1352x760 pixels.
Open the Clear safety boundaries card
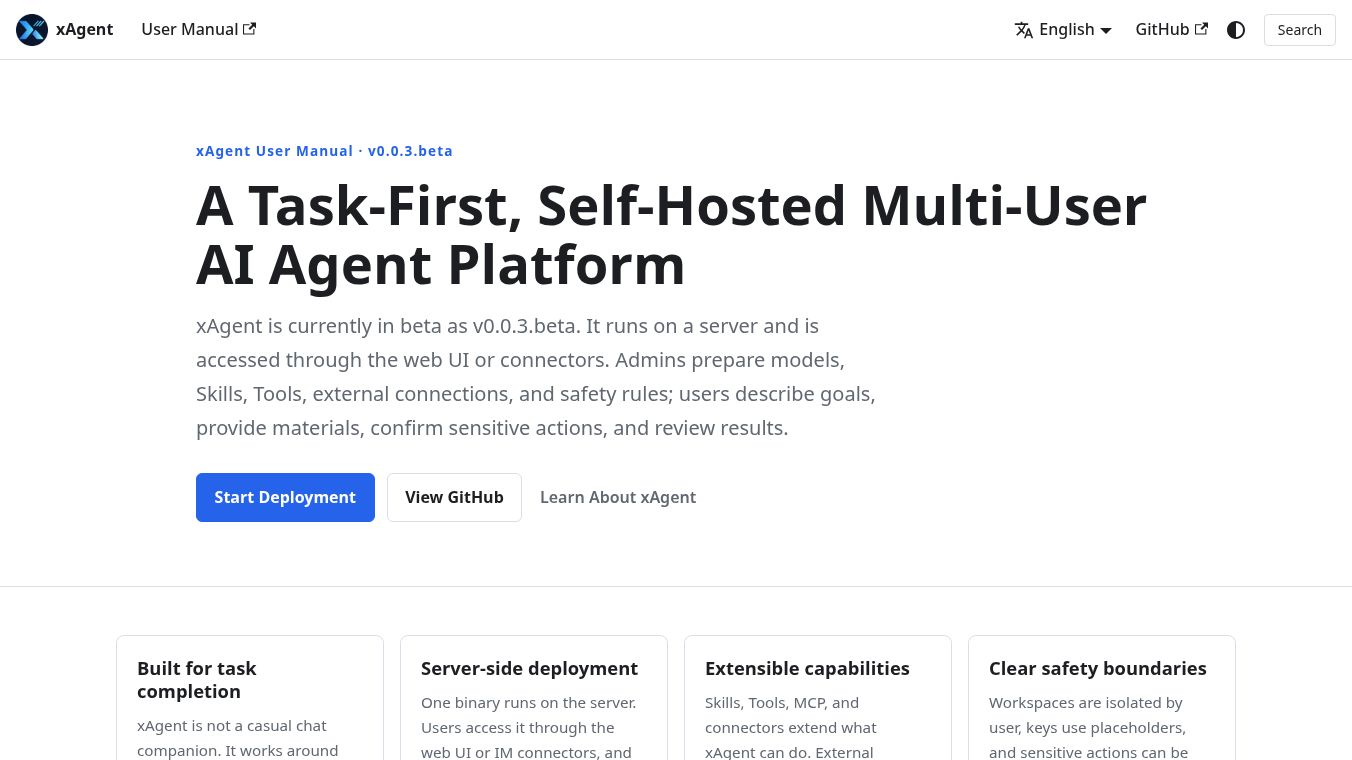point(1102,698)
